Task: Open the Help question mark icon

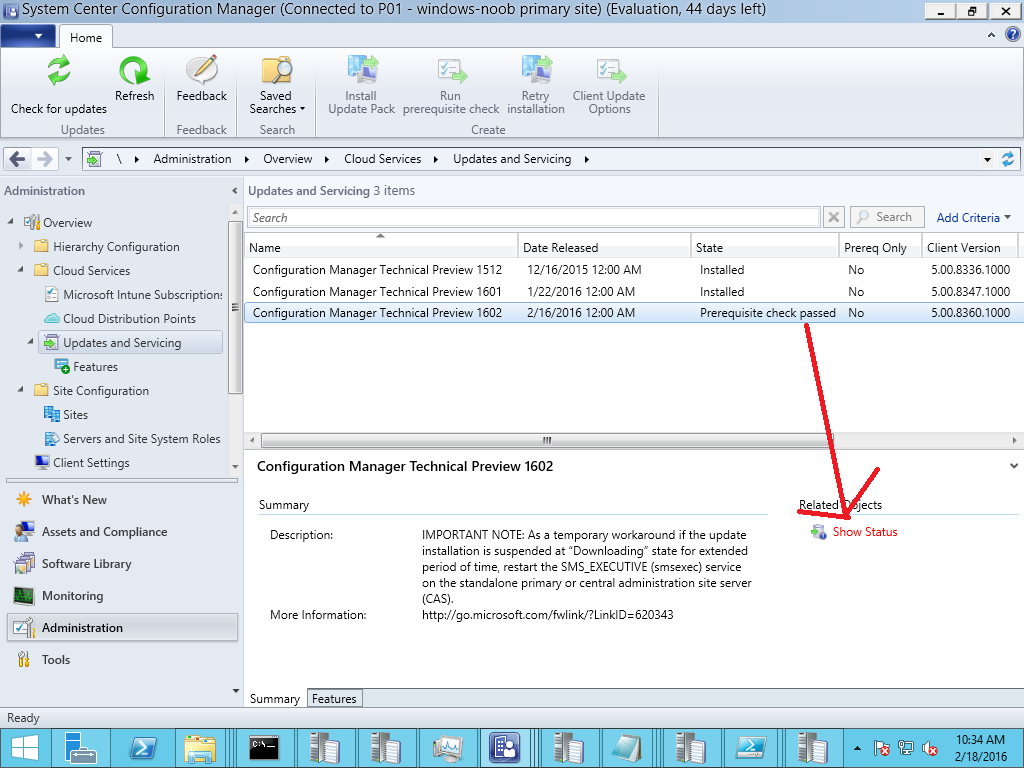Action: 1012,35
